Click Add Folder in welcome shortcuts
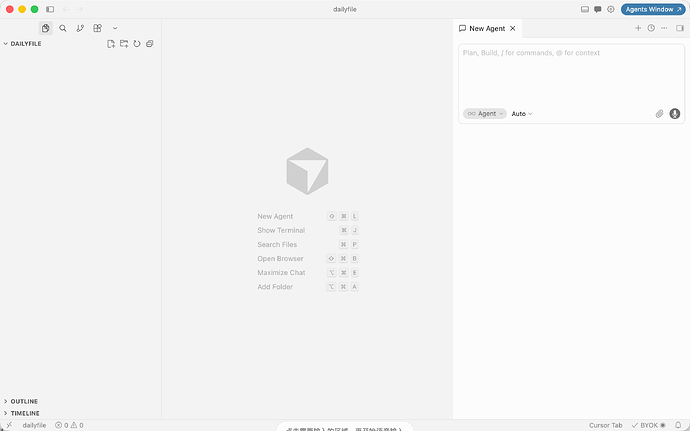Viewport: 690px width, 431px height. click(275, 287)
